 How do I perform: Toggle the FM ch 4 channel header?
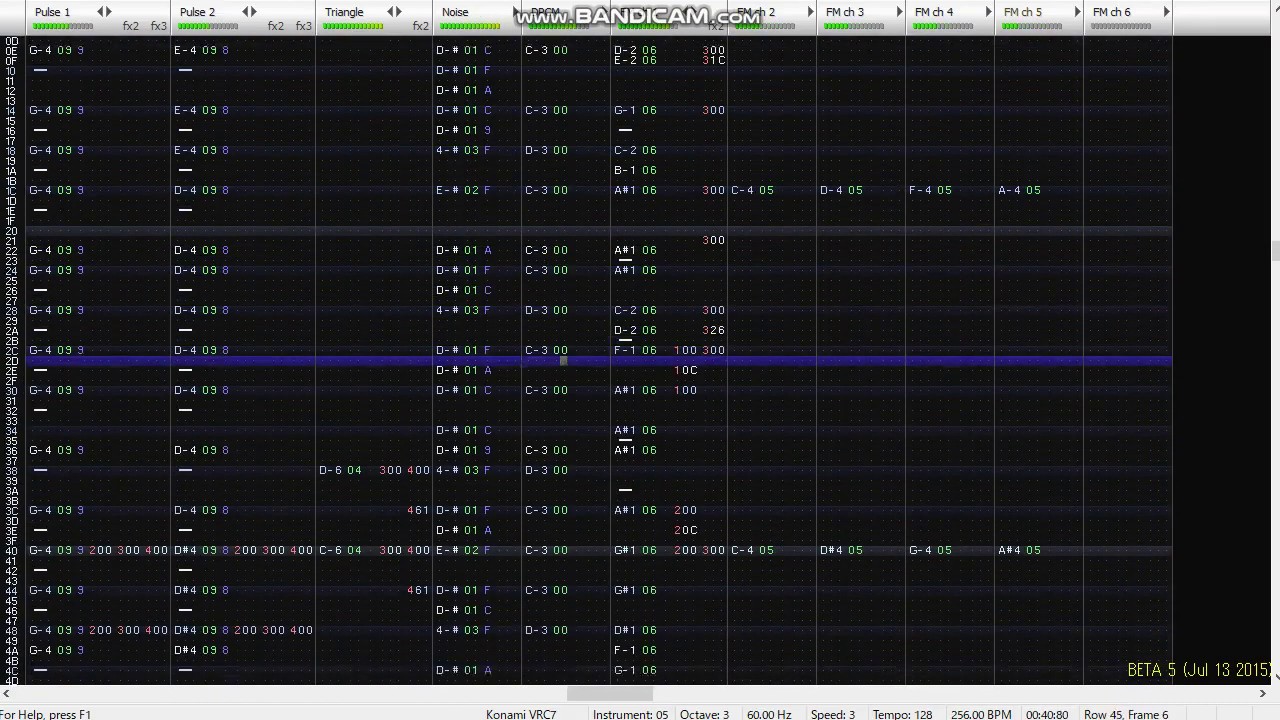point(934,12)
